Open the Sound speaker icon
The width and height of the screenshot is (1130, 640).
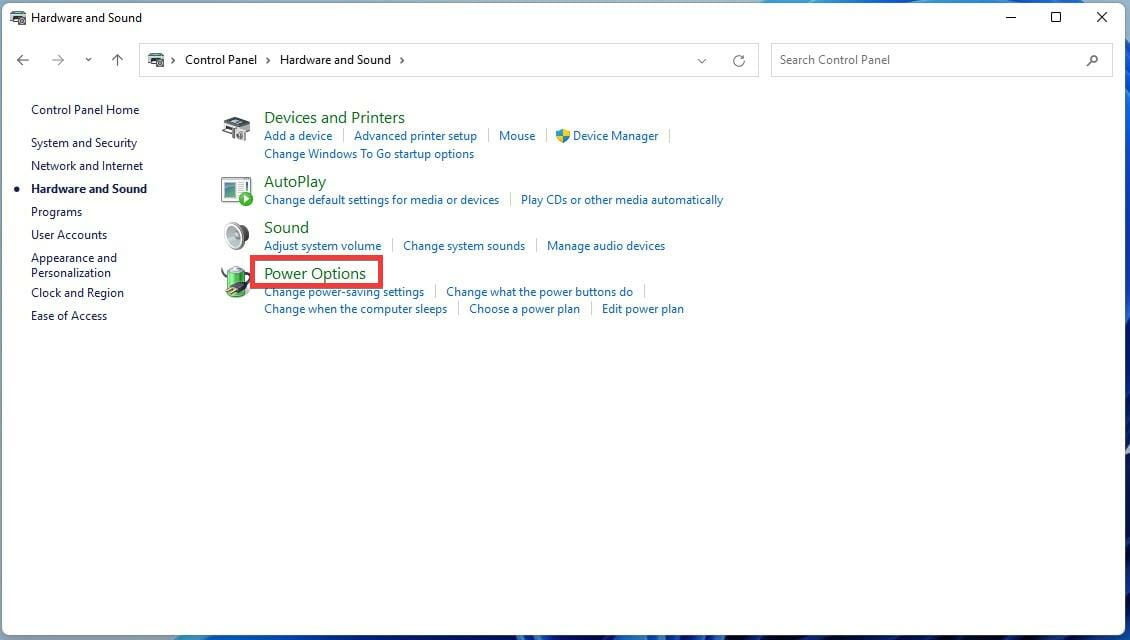point(236,236)
